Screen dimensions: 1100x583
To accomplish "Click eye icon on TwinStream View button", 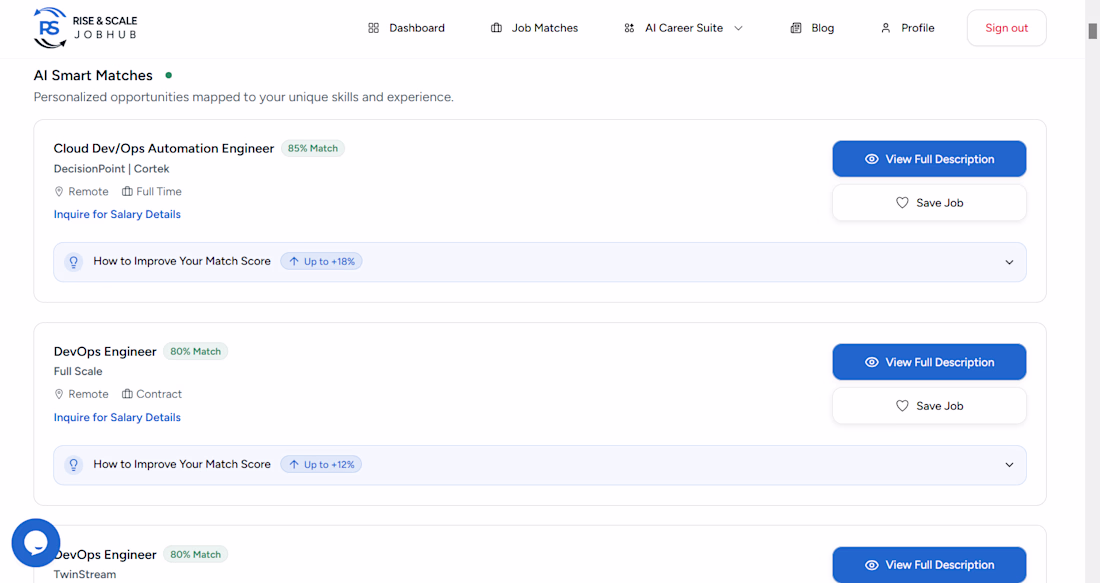I will pos(871,565).
